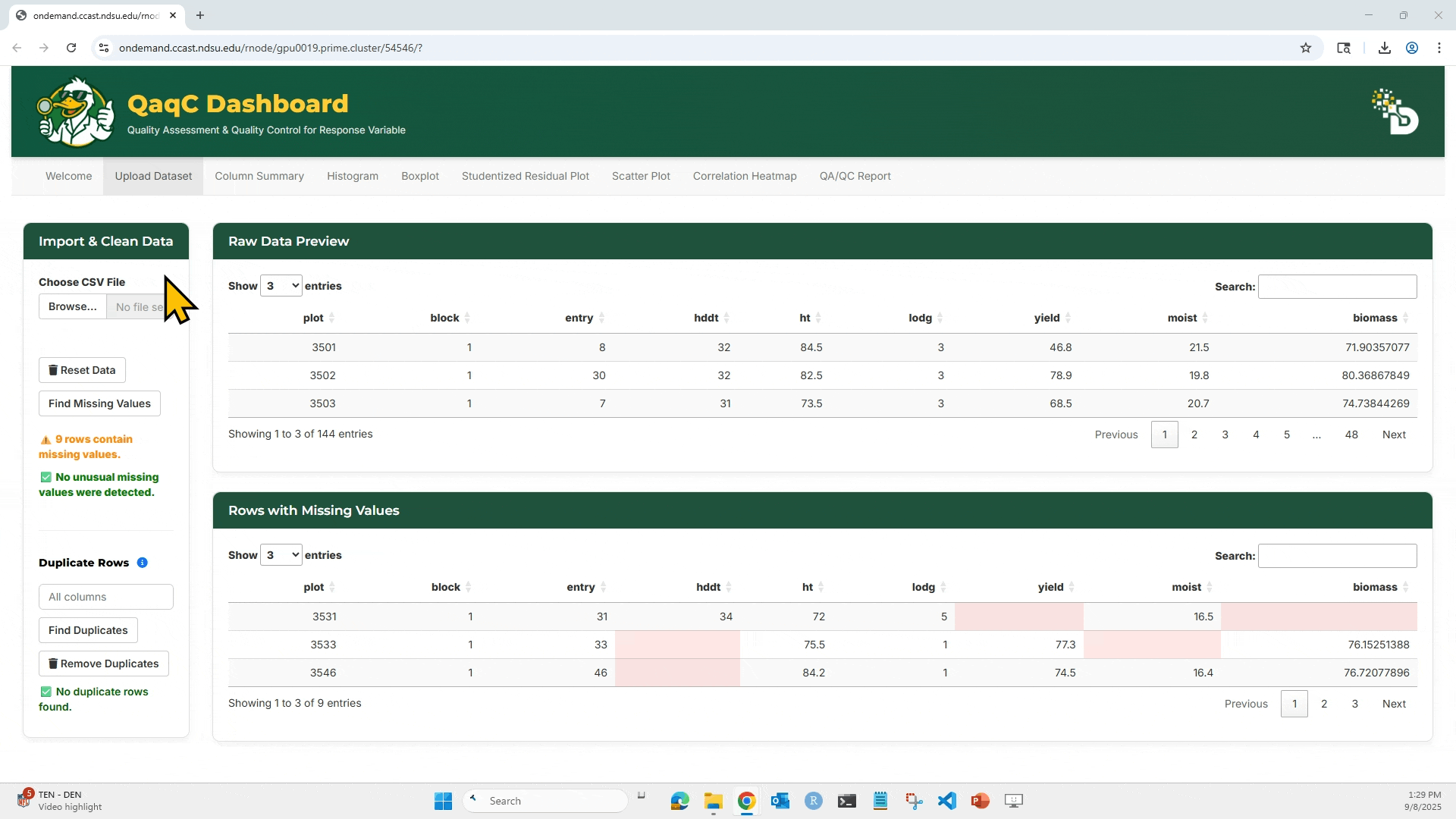Sort Raw Data by the biomass sort icon
The image size is (1456, 819).
coord(1405,318)
